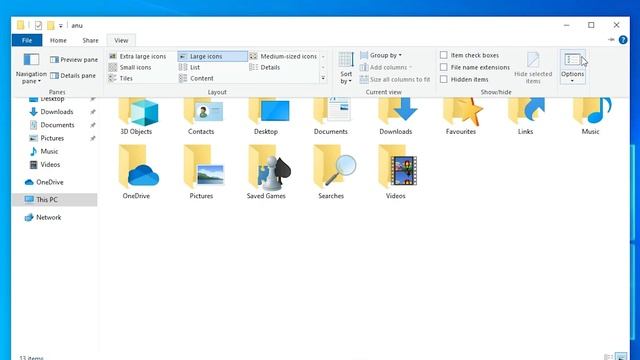Switch layout to List view
The height and width of the screenshot is (360, 640).
pyautogui.click(x=190, y=67)
